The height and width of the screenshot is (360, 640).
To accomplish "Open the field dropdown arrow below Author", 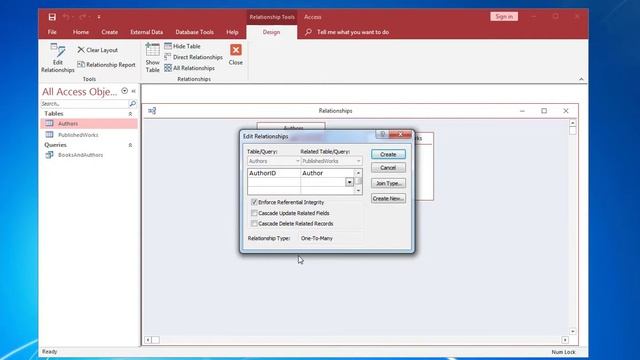I will (349, 182).
